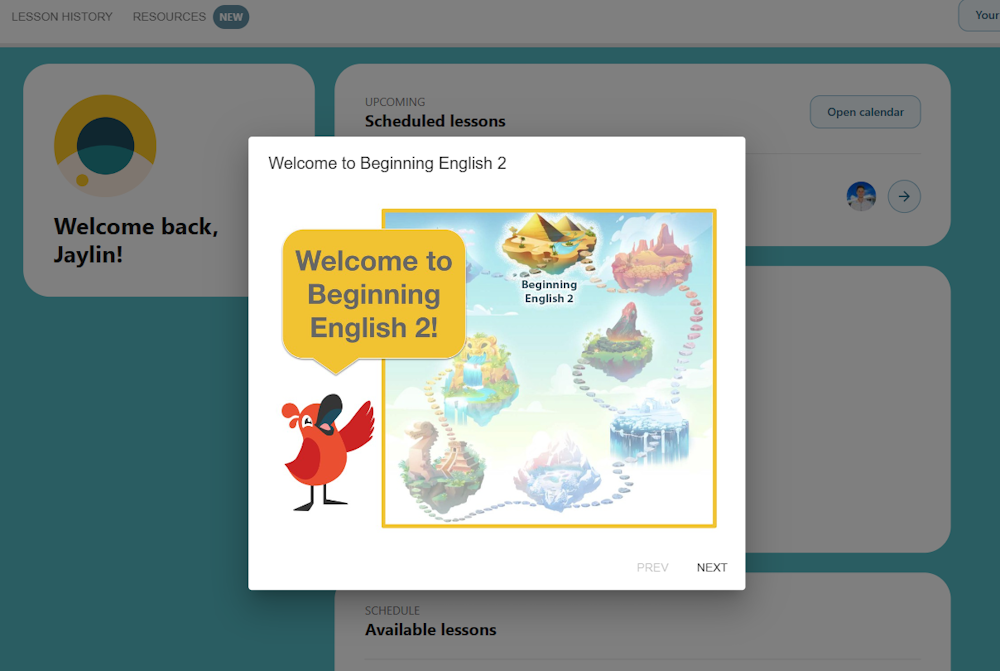Image resolution: width=1000 pixels, height=671 pixels.
Task: Open the scheduled lesson arrow button
Action: (904, 197)
